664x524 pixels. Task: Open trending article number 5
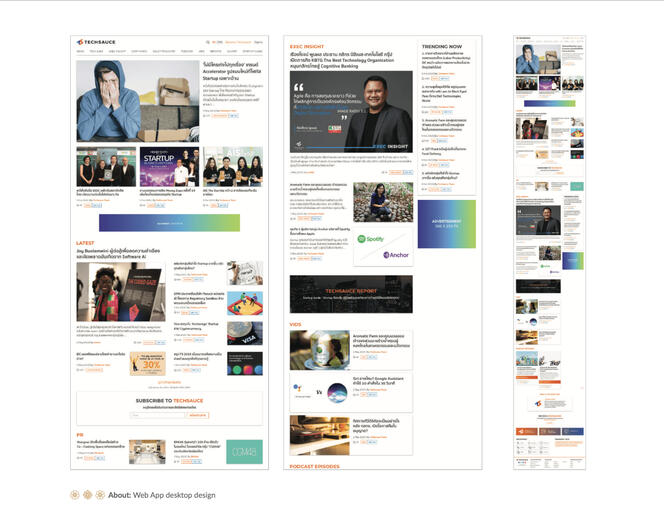[x=440, y=175]
